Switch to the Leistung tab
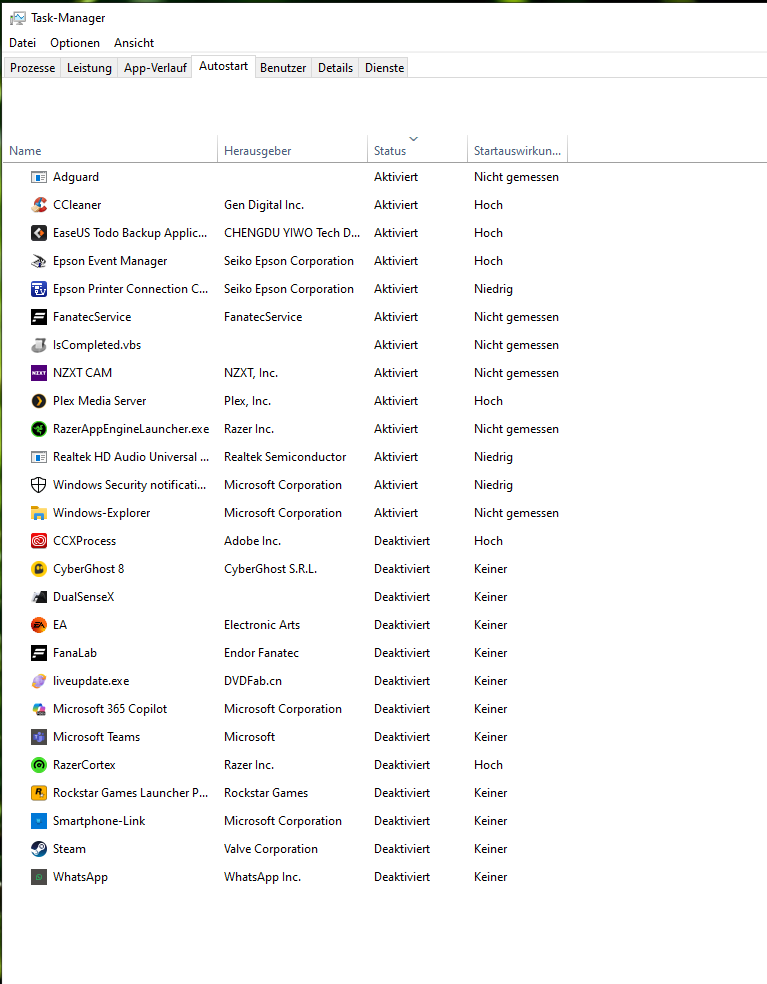 pos(89,68)
